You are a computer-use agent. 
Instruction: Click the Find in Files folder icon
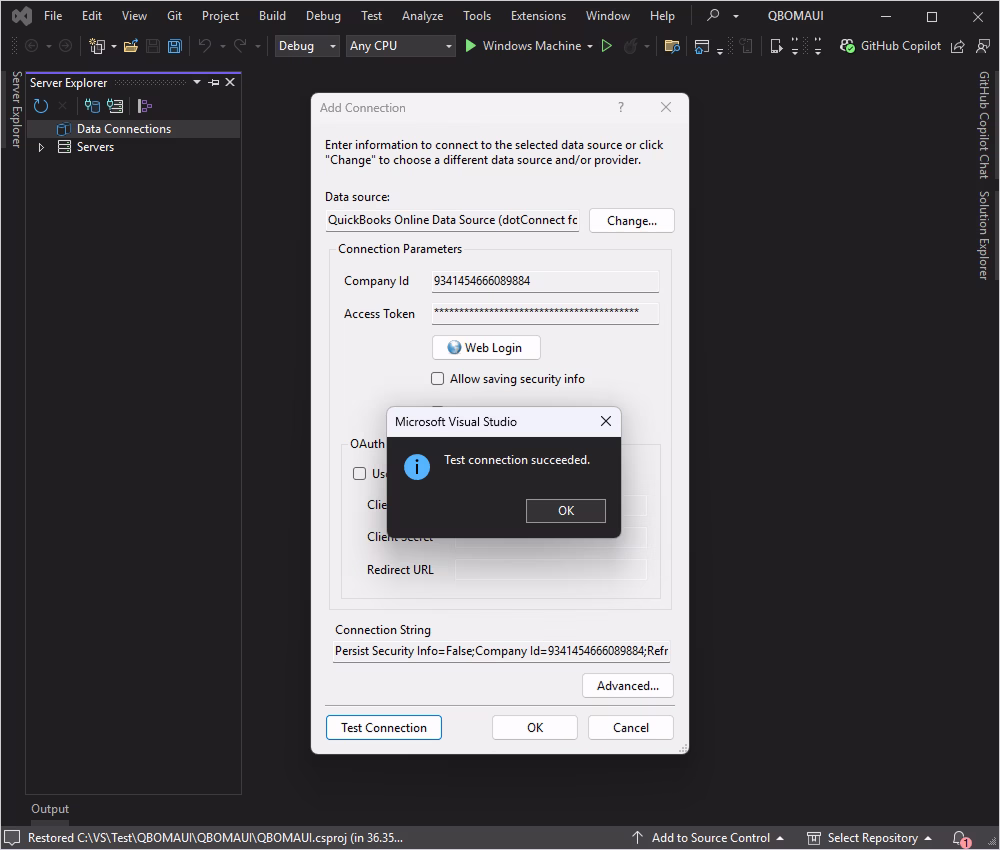[672, 46]
